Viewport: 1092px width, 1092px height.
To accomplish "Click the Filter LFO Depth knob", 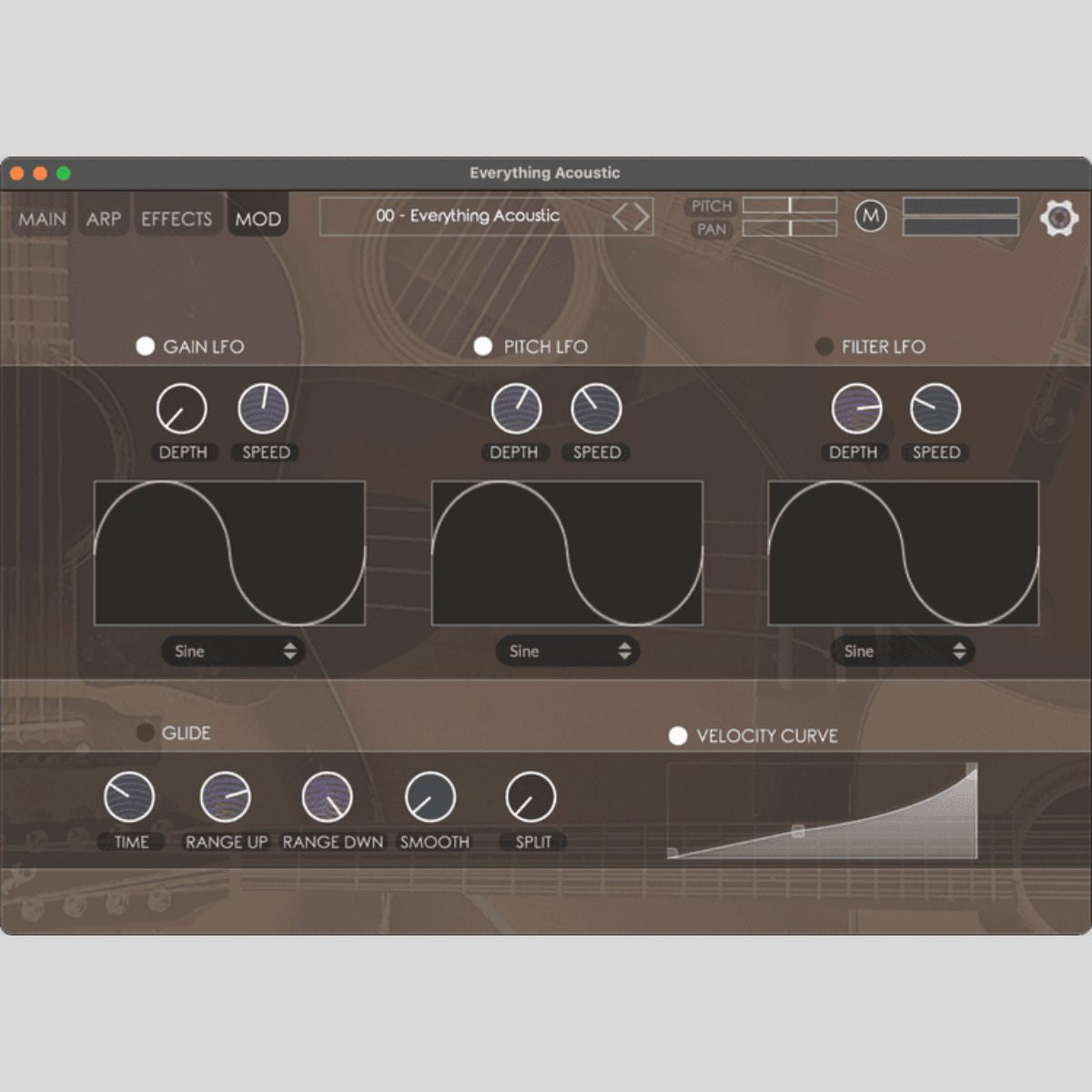I will pyautogui.click(x=856, y=409).
